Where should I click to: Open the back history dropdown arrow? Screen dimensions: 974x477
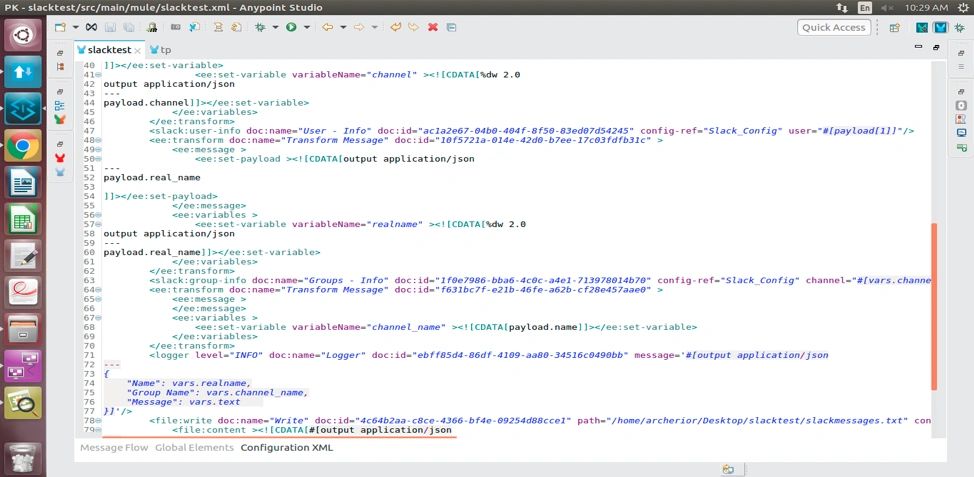point(343,27)
